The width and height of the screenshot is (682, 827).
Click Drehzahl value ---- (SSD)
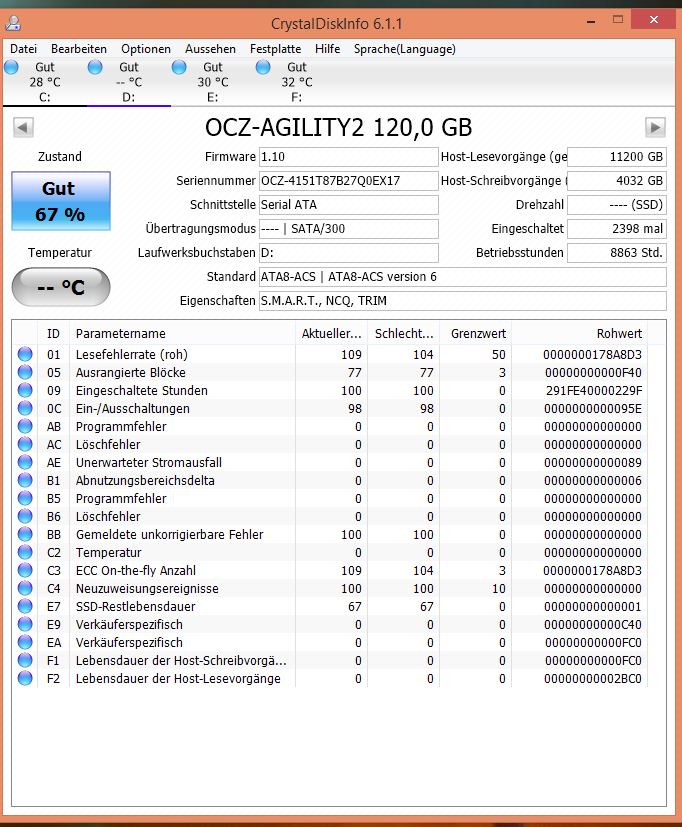[x=617, y=205]
